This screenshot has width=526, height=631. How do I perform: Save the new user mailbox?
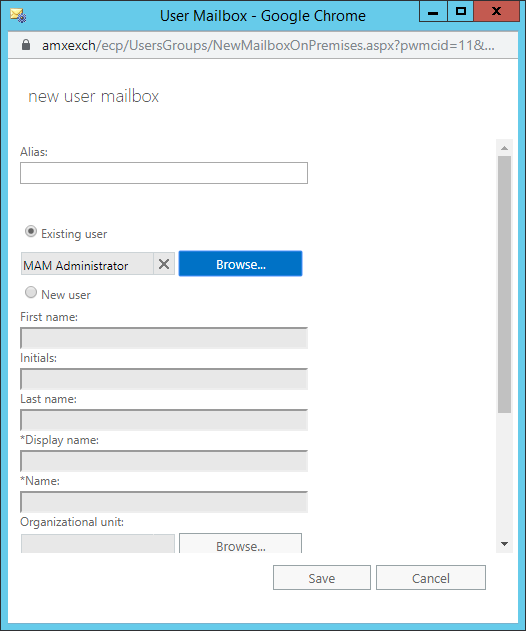[x=322, y=577]
